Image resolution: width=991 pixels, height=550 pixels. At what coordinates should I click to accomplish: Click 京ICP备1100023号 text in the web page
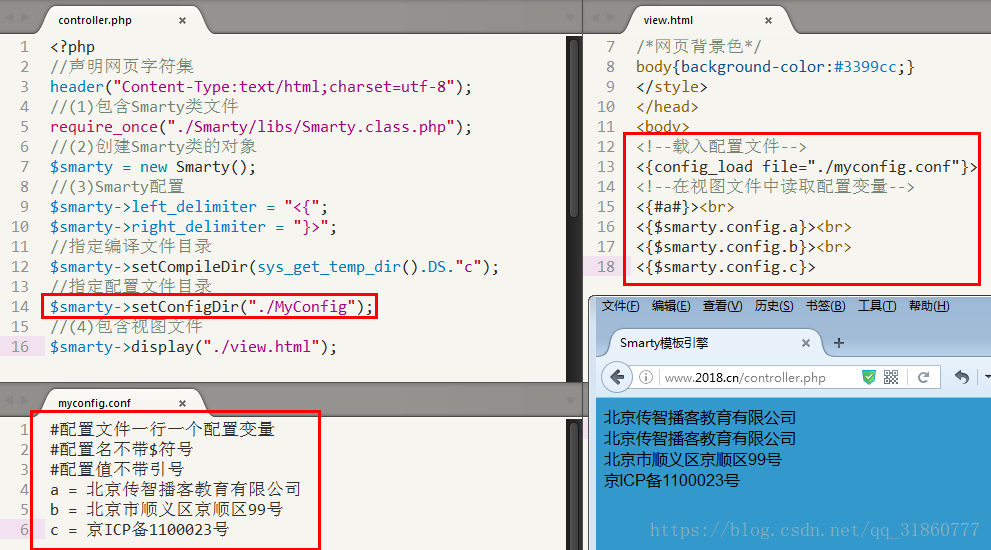671,480
